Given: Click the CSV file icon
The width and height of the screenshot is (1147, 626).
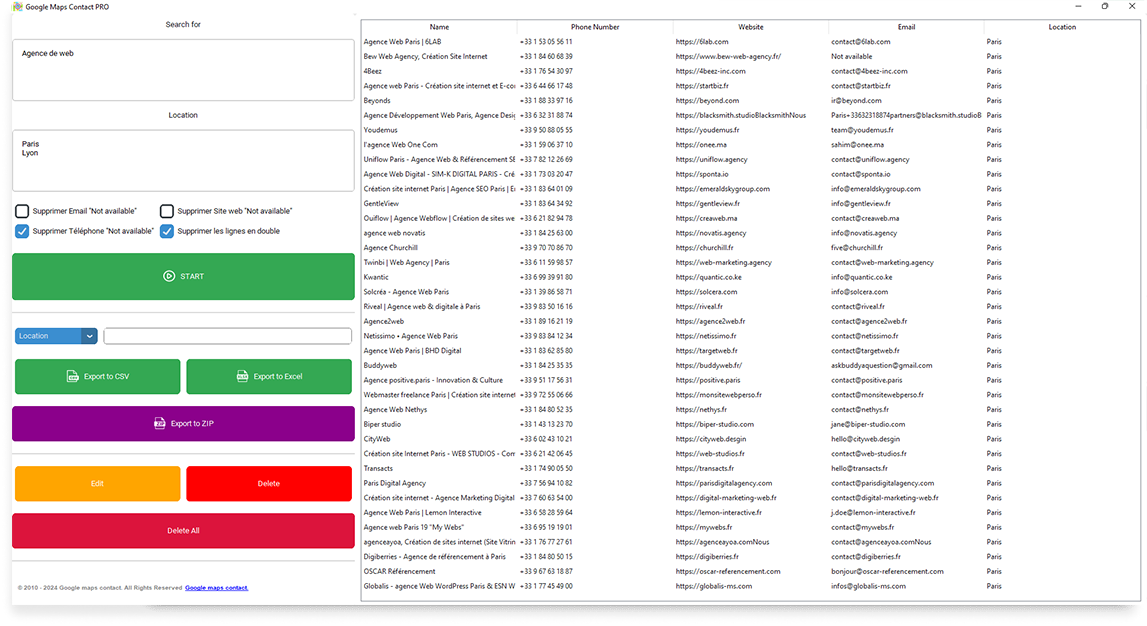Looking at the screenshot, I should pos(72,377).
